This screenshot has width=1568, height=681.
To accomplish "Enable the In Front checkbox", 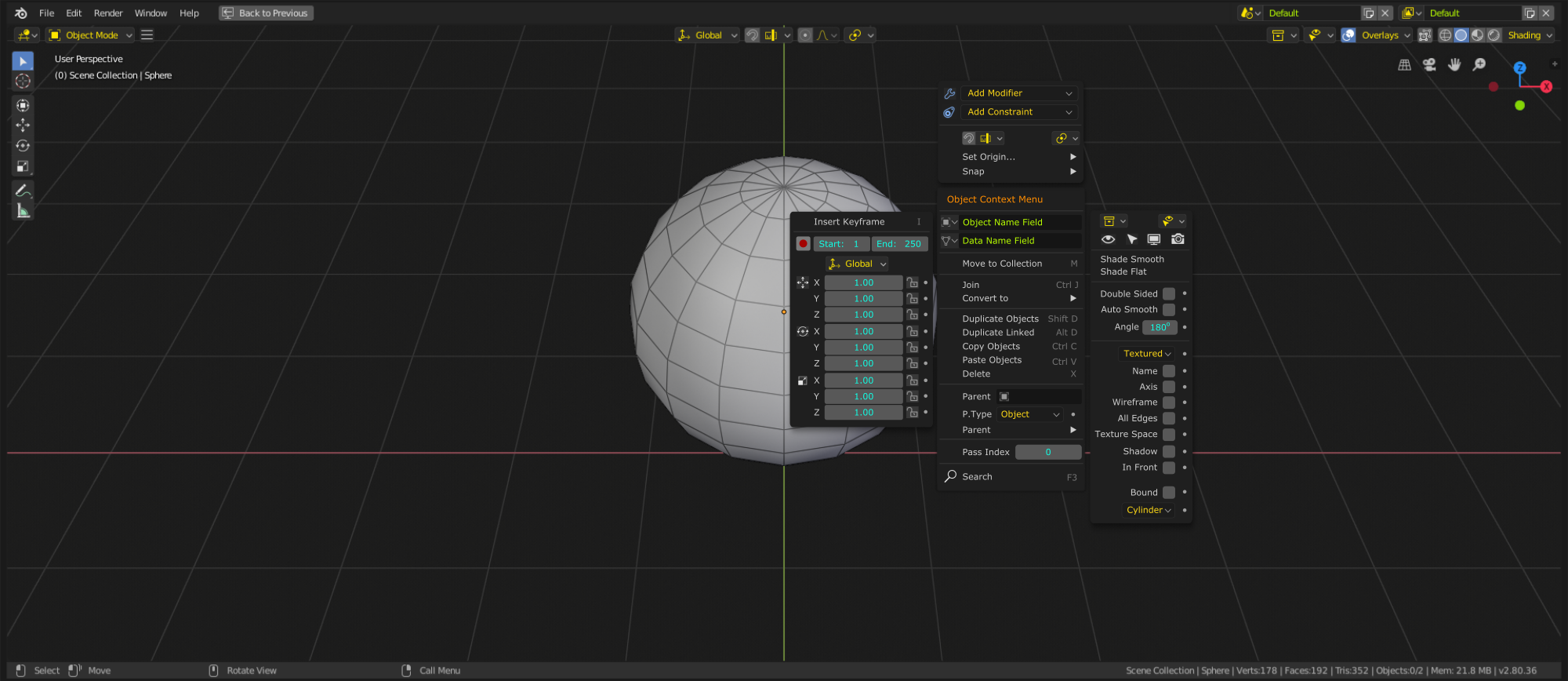I will click(x=1169, y=468).
